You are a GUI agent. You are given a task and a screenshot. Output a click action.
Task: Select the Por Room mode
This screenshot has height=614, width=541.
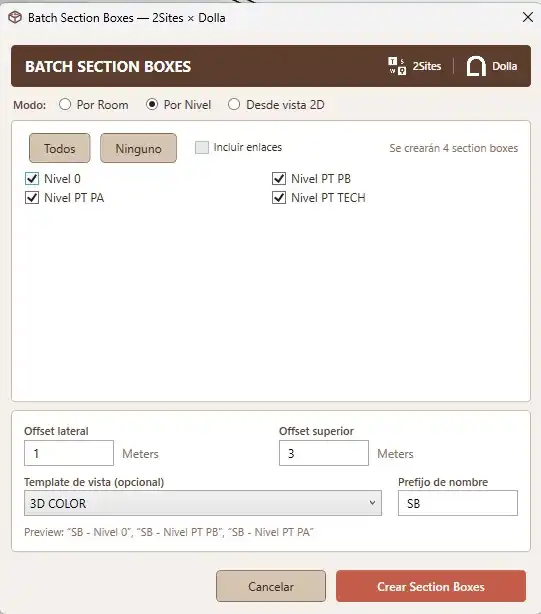pyautogui.click(x=65, y=105)
